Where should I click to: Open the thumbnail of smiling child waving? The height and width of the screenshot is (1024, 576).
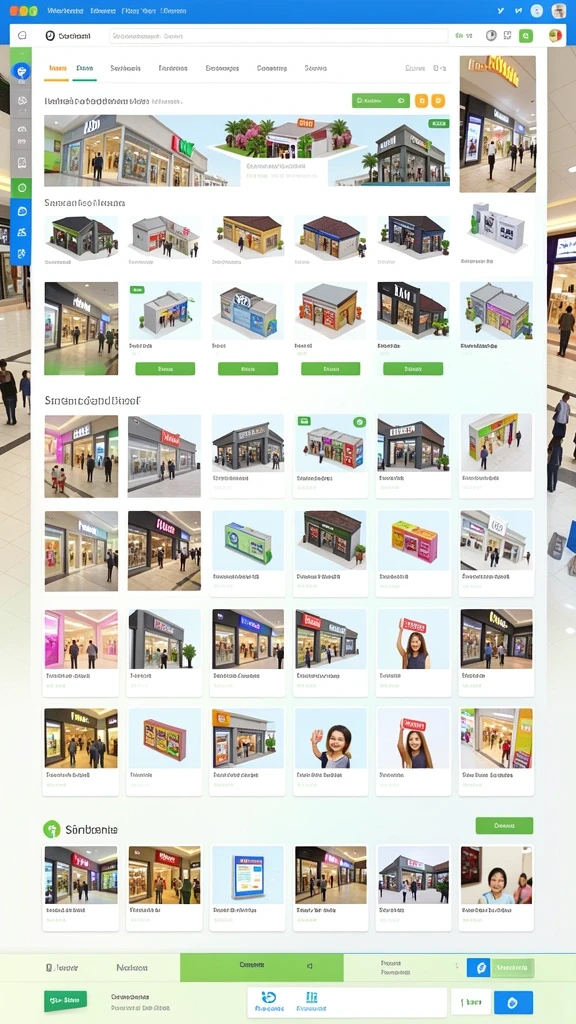tap(330, 739)
